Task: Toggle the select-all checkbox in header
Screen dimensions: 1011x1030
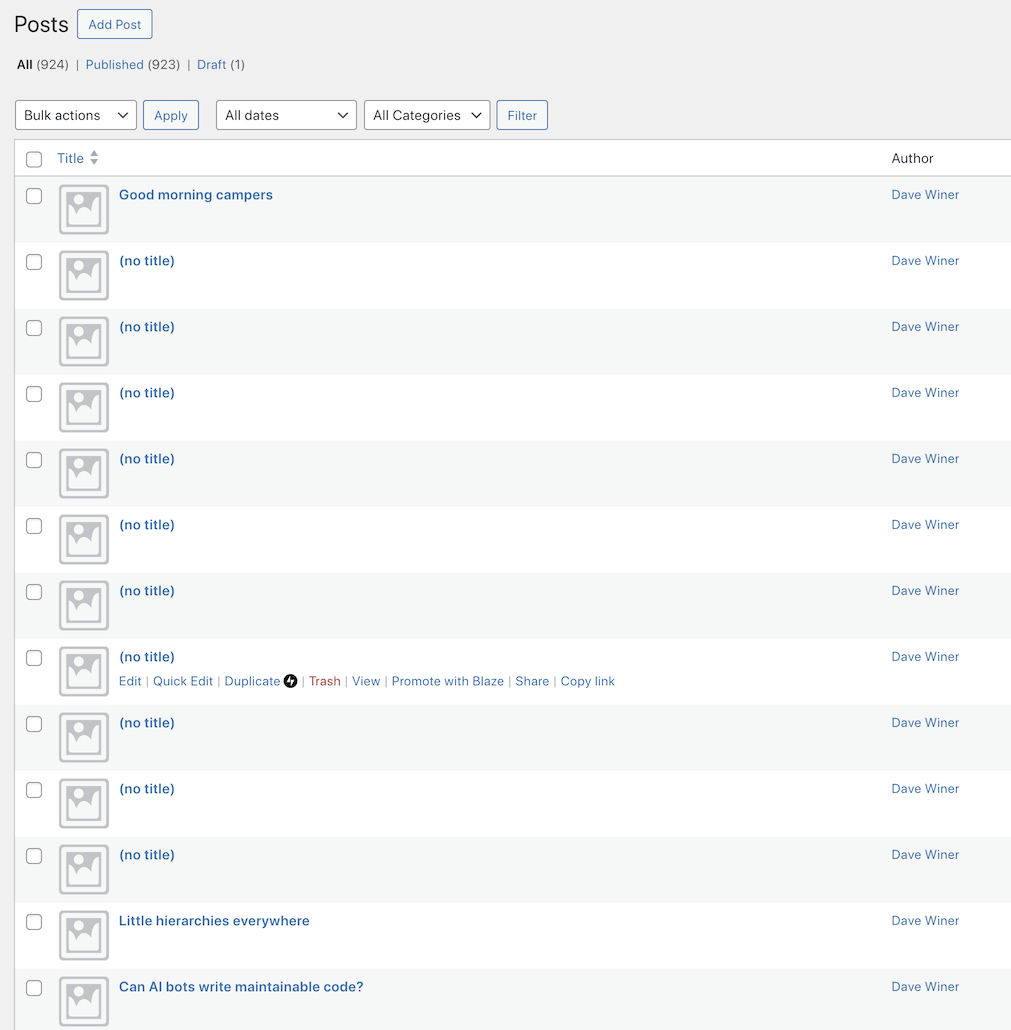Action: (x=34, y=159)
